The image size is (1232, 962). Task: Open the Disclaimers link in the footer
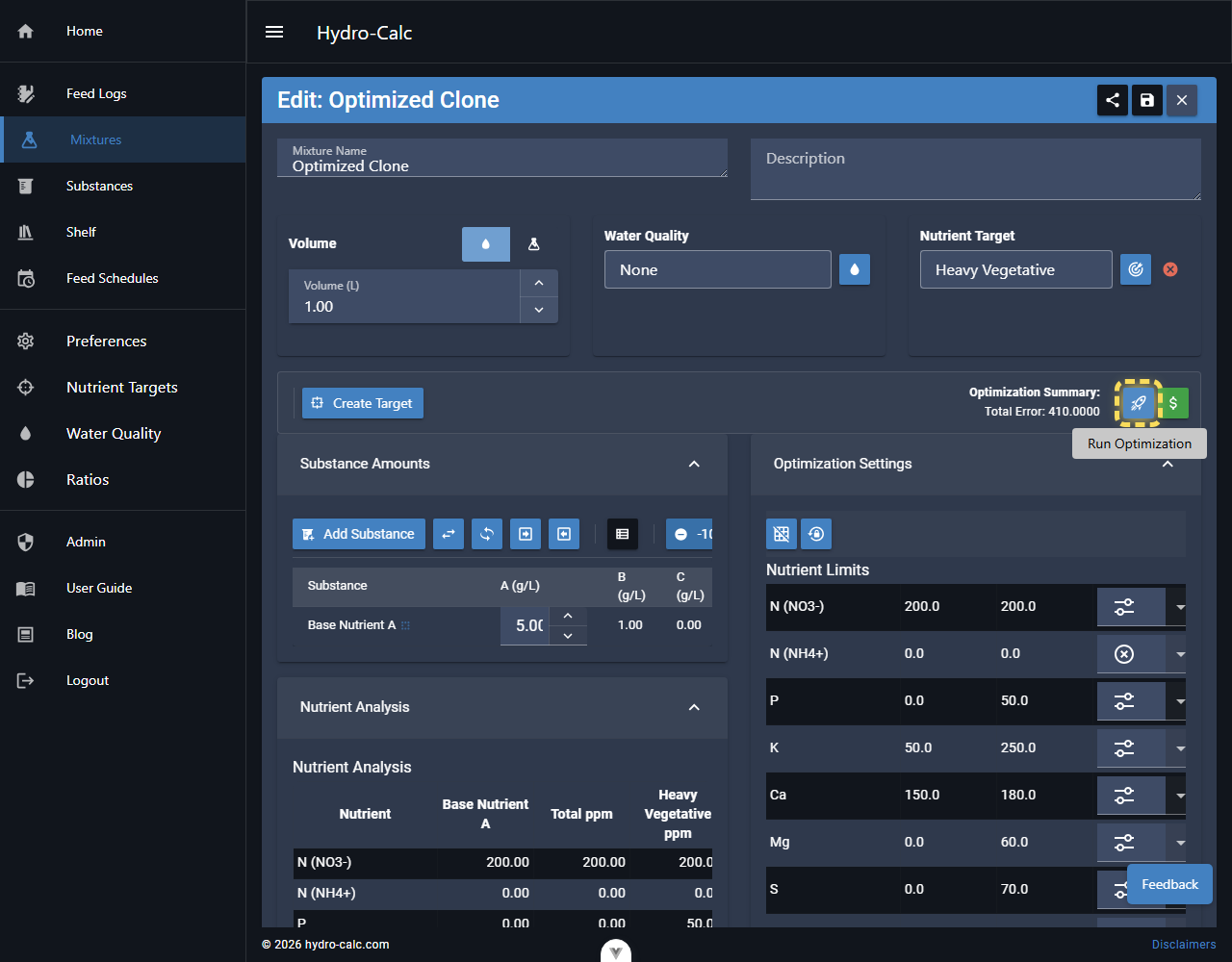(x=1184, y=945)
